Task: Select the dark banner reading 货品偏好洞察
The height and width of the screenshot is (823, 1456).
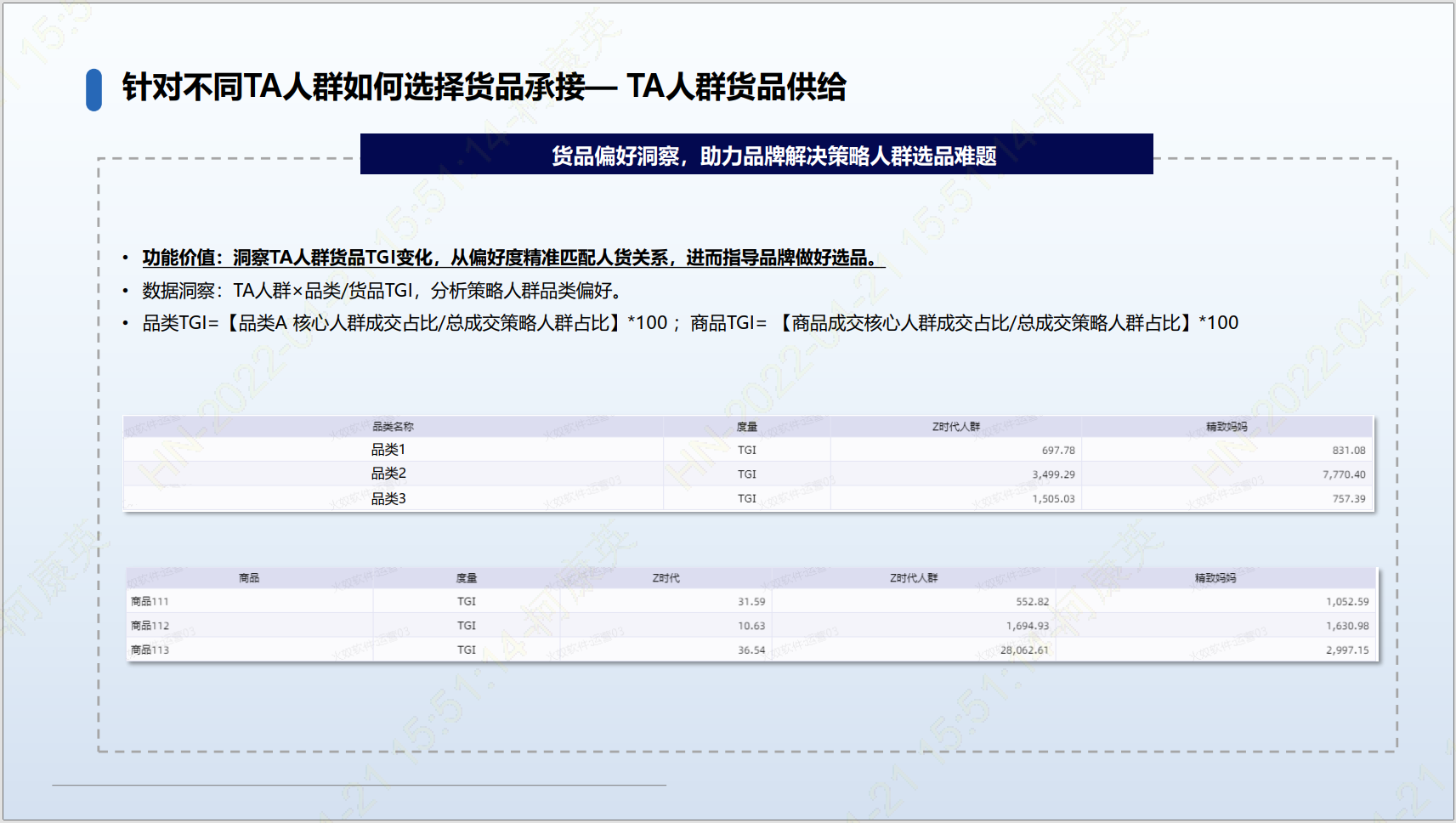Action: point(756,154)
